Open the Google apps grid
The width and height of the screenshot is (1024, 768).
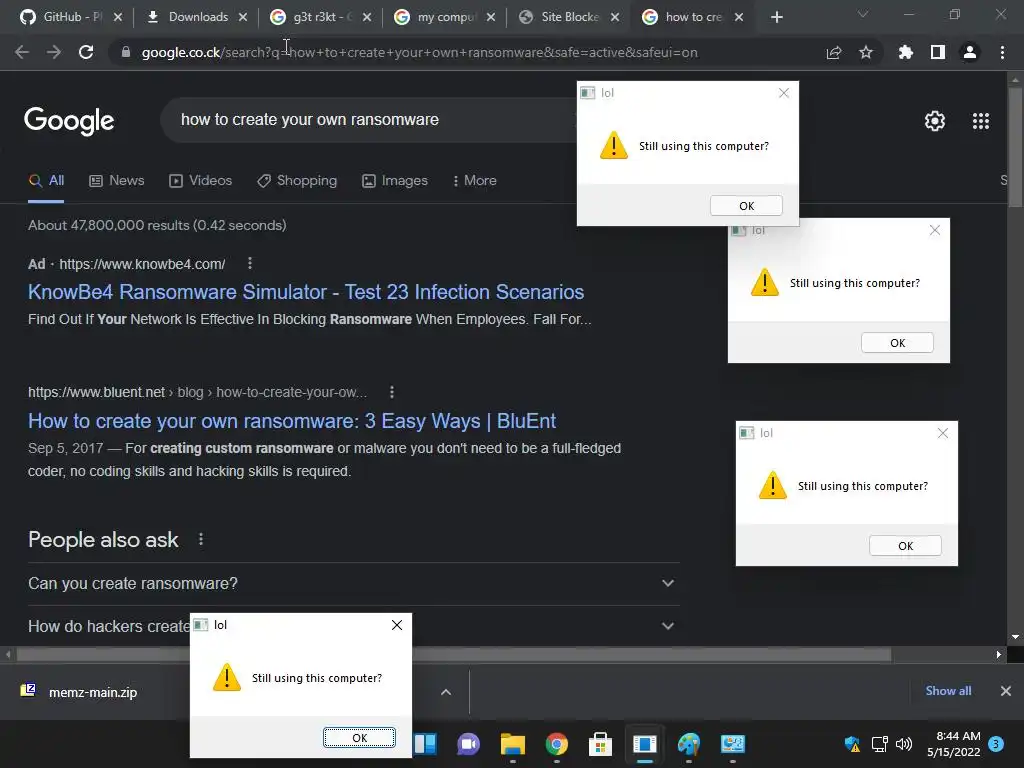coord(981,121)
